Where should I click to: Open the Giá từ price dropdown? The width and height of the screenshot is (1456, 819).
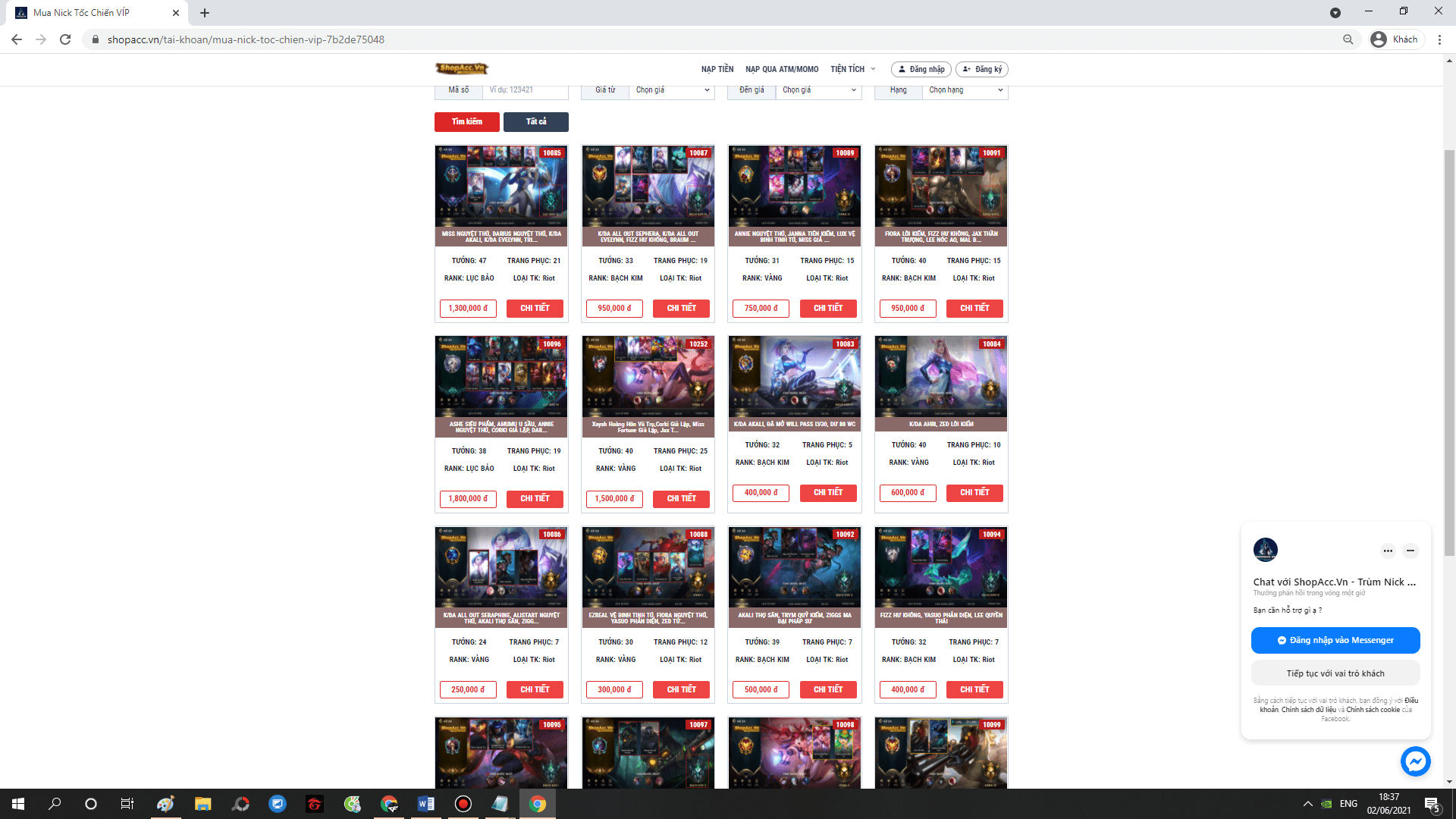[x=672, y=90]
